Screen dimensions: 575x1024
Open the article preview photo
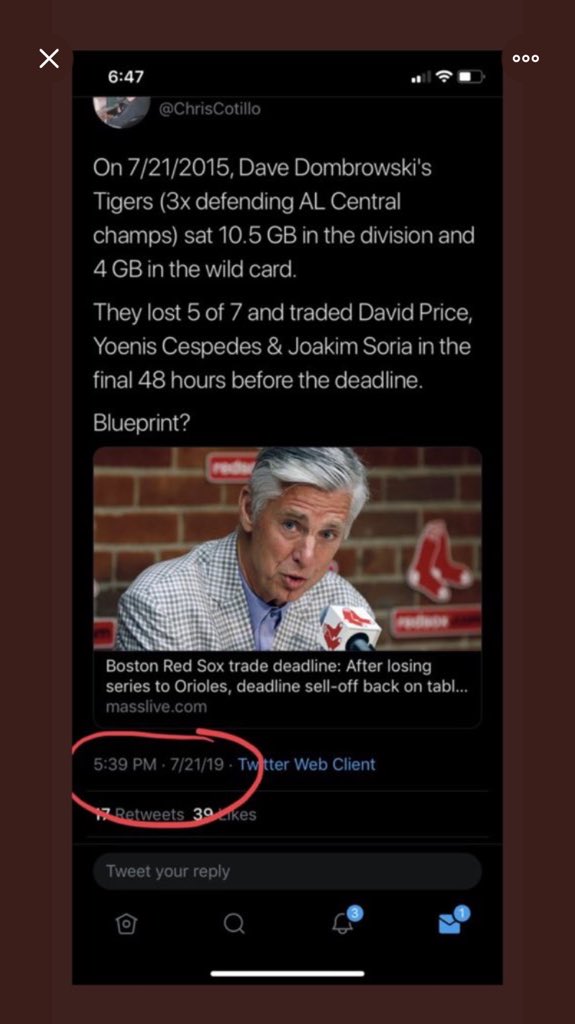tap(288, 549)
